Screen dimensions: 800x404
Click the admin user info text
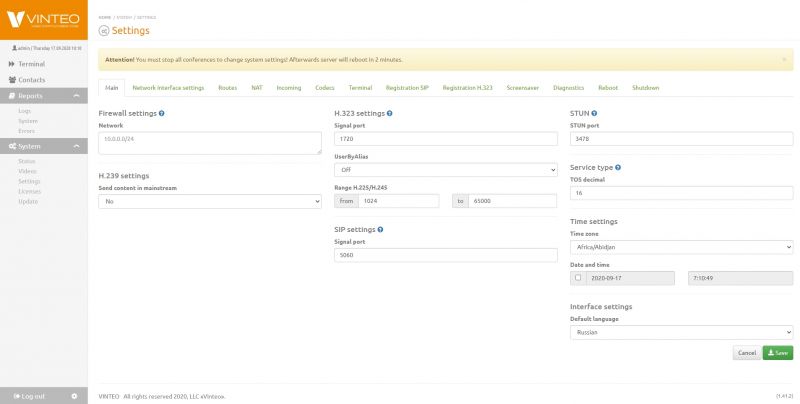point(47,48)
